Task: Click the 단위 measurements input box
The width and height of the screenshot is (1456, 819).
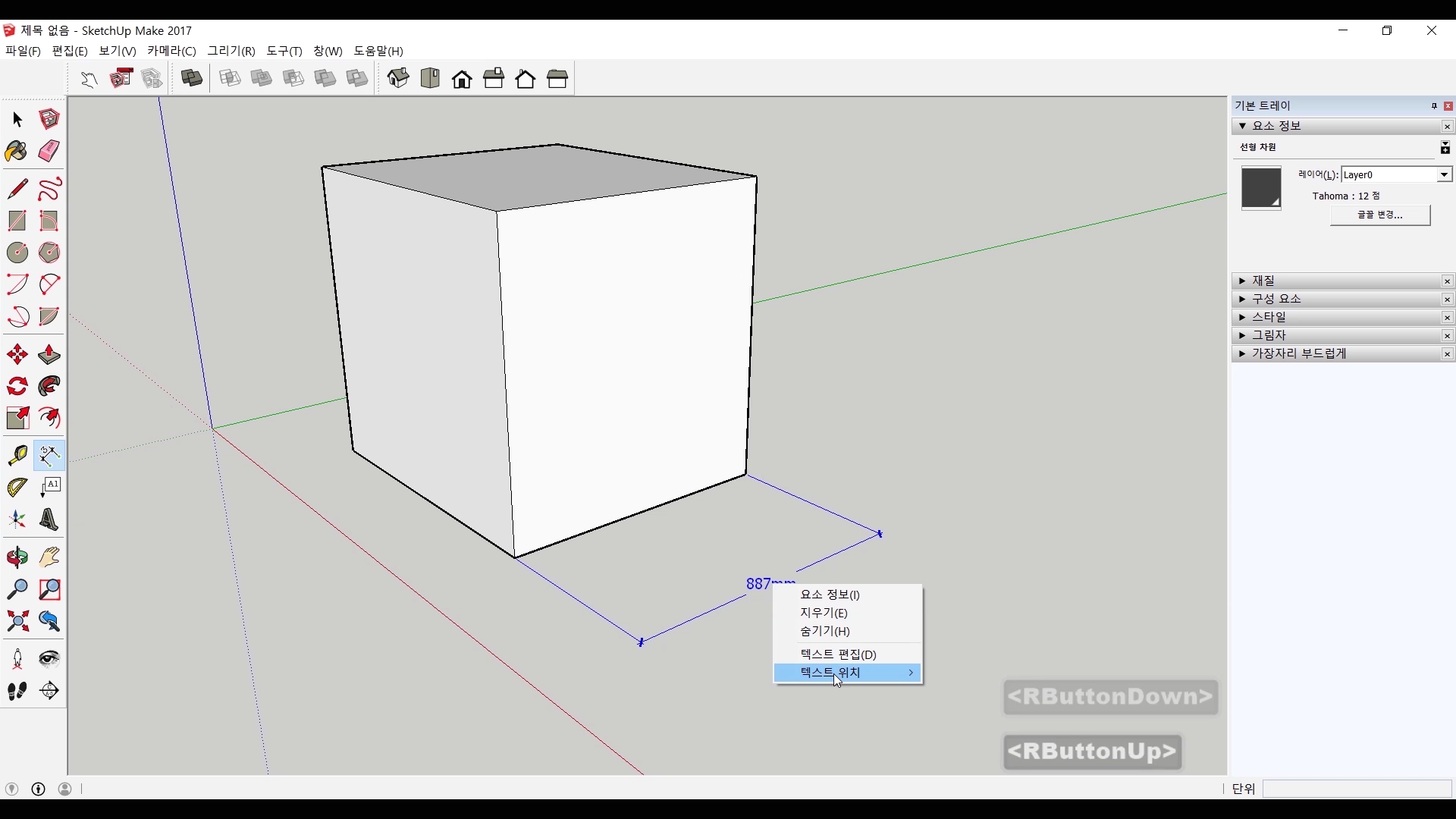Action: (x=1356, y=789)
